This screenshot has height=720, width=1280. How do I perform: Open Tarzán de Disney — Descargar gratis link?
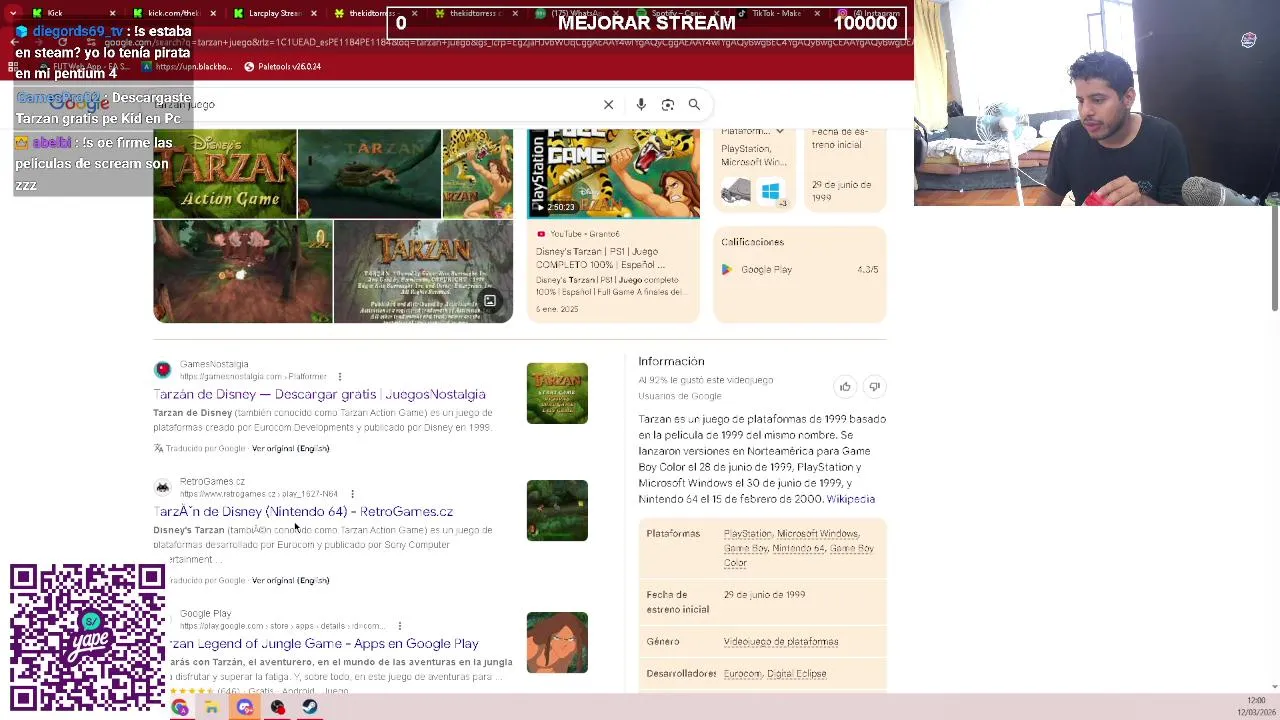[x=319, y=394]
